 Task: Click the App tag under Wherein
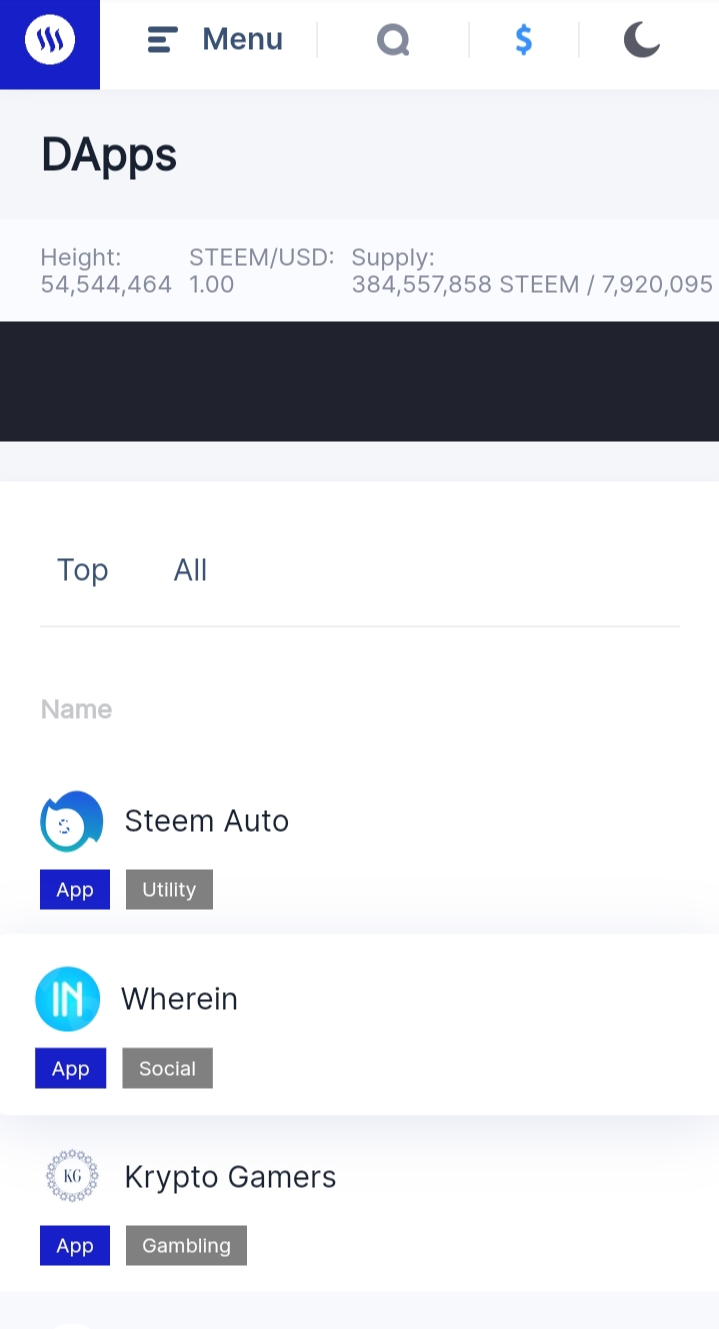point(71,1068)
